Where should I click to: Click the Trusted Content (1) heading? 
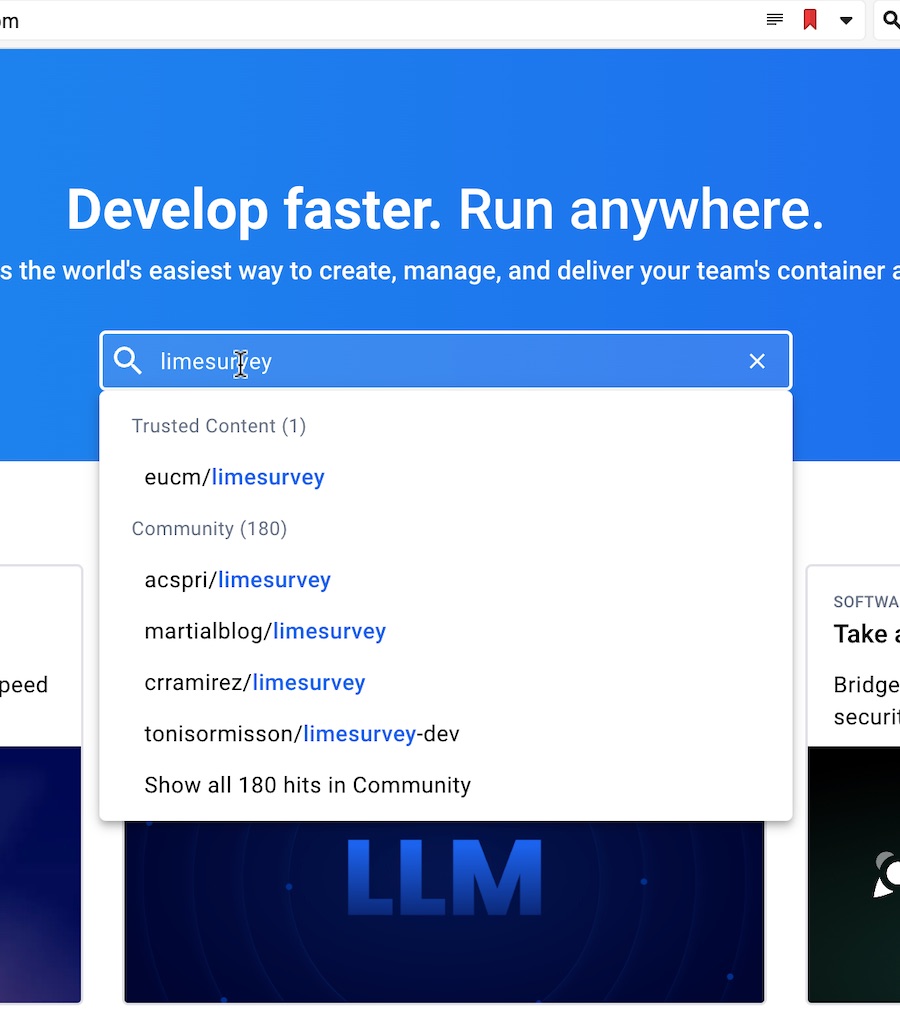(x=219, y=426)
